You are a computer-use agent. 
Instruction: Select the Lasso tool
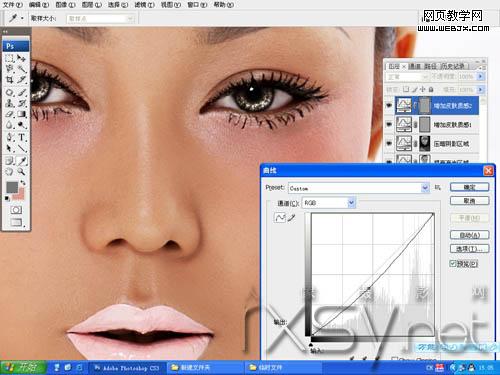pyautogui.click(x=10, y=69)
